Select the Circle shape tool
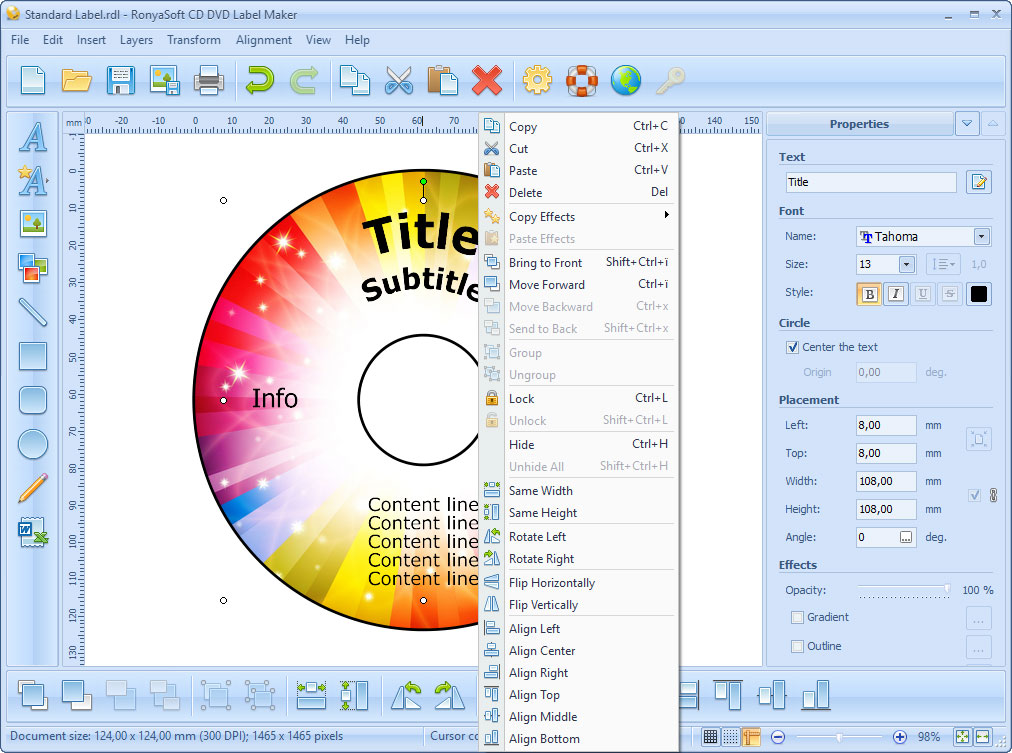1012x753 pixels. pos(33,444)
